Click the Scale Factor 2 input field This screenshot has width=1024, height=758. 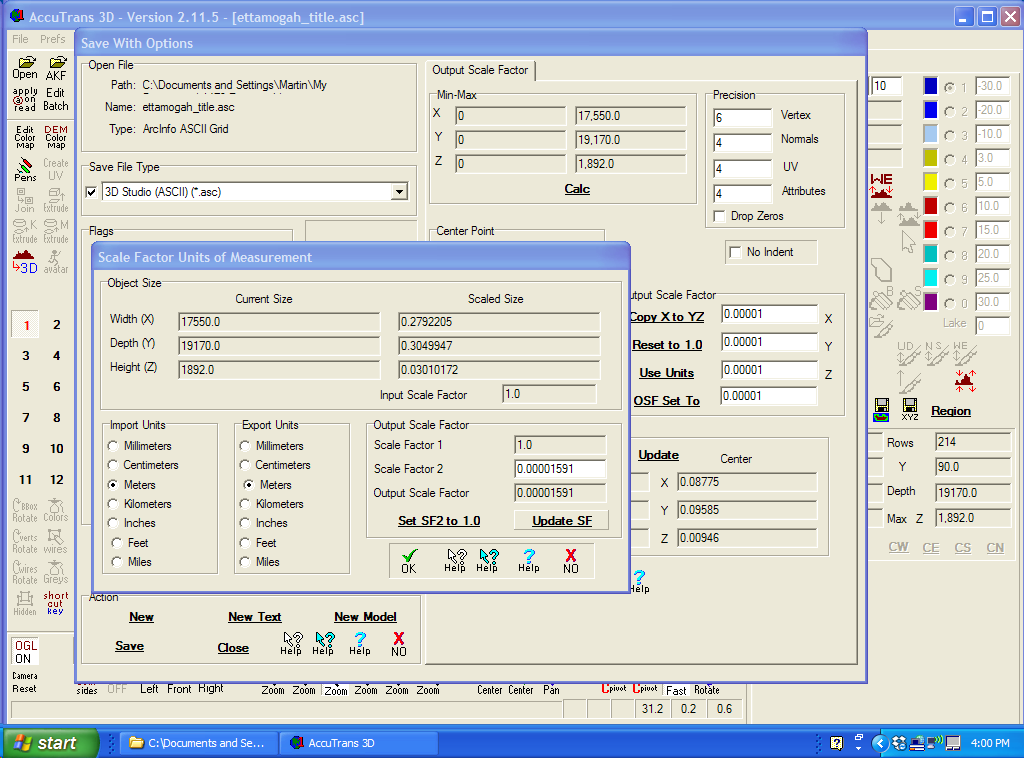[560, 469]
